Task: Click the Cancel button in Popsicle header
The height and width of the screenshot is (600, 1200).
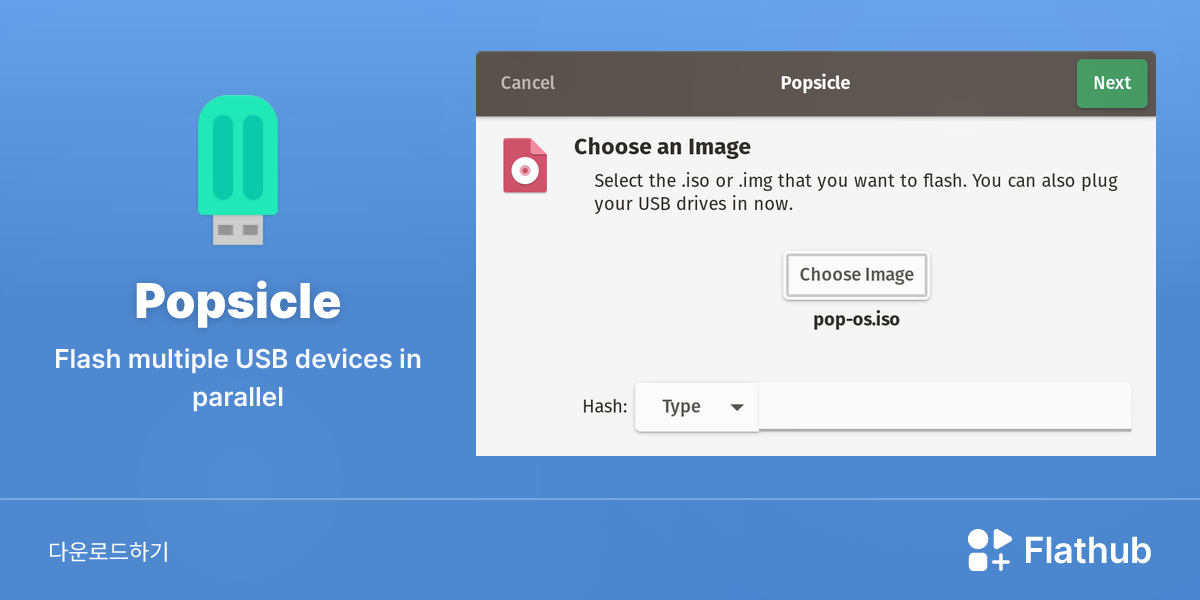Action: pyautogui.click(x=527, y=83)
